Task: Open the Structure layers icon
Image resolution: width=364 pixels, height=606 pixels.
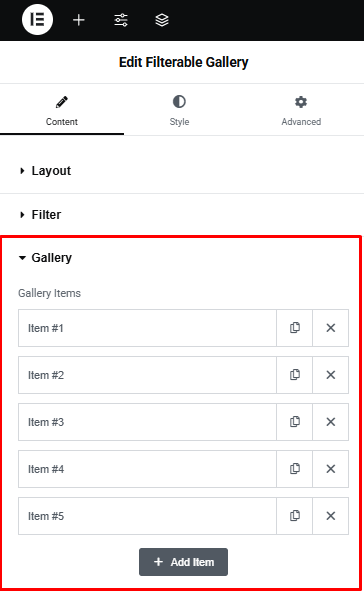Action: click(162, 20)
